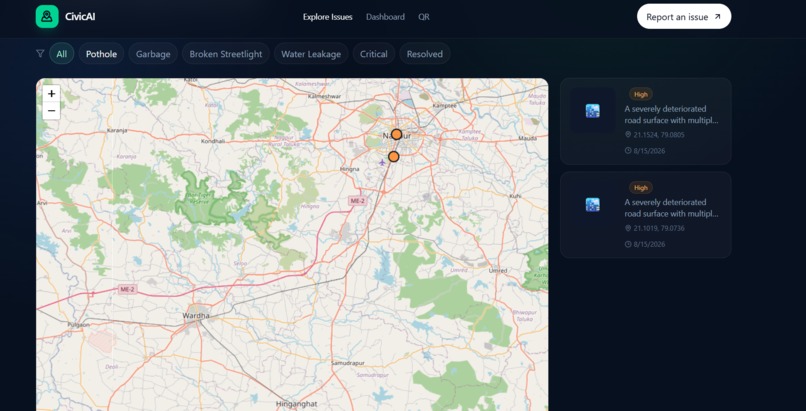Click the CivicAI green logo icon
The width and height of the screenshot is (806, 411).
point(47,16)
